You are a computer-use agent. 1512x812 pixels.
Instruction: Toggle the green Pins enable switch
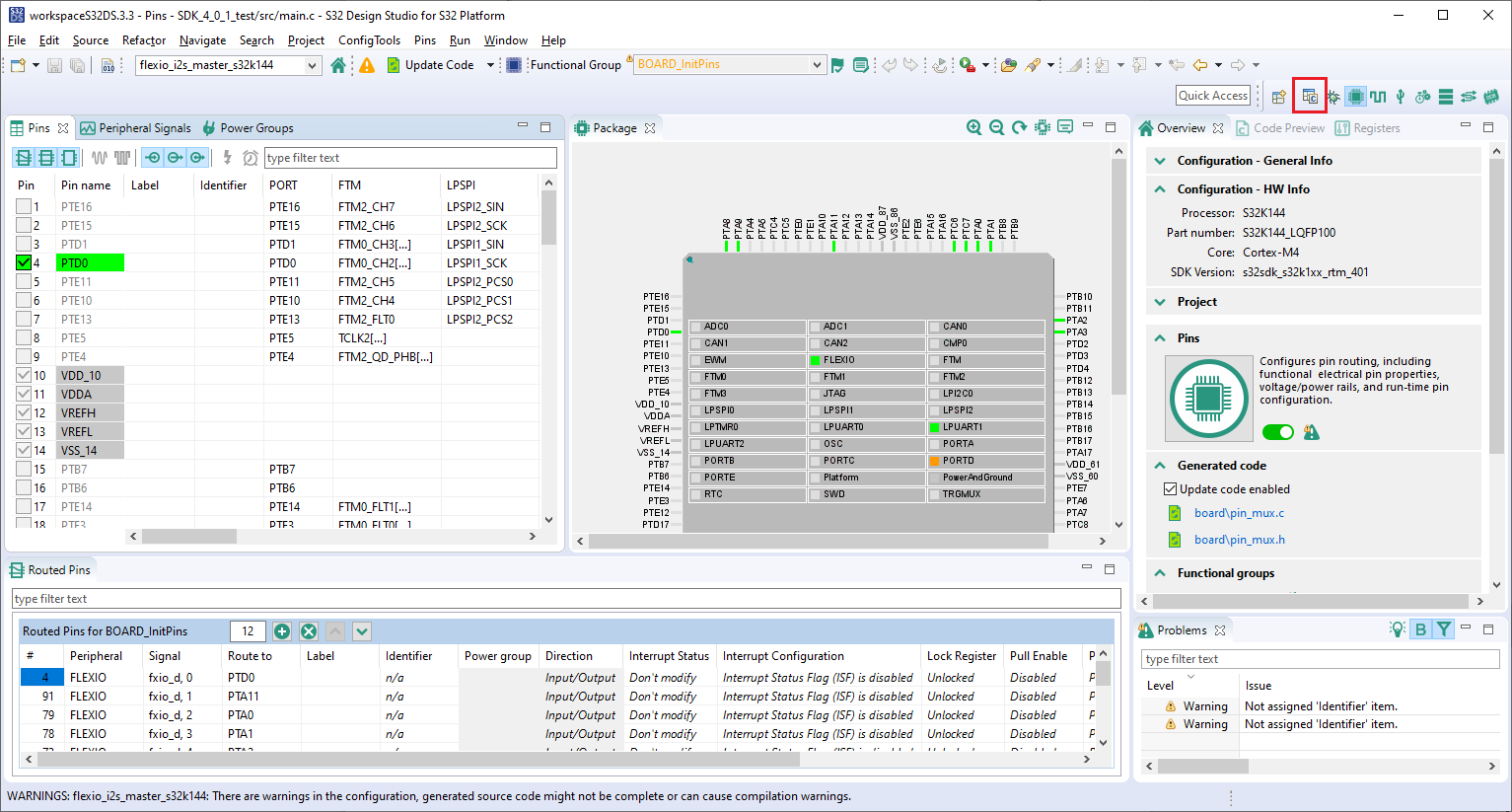(1277, 432)
